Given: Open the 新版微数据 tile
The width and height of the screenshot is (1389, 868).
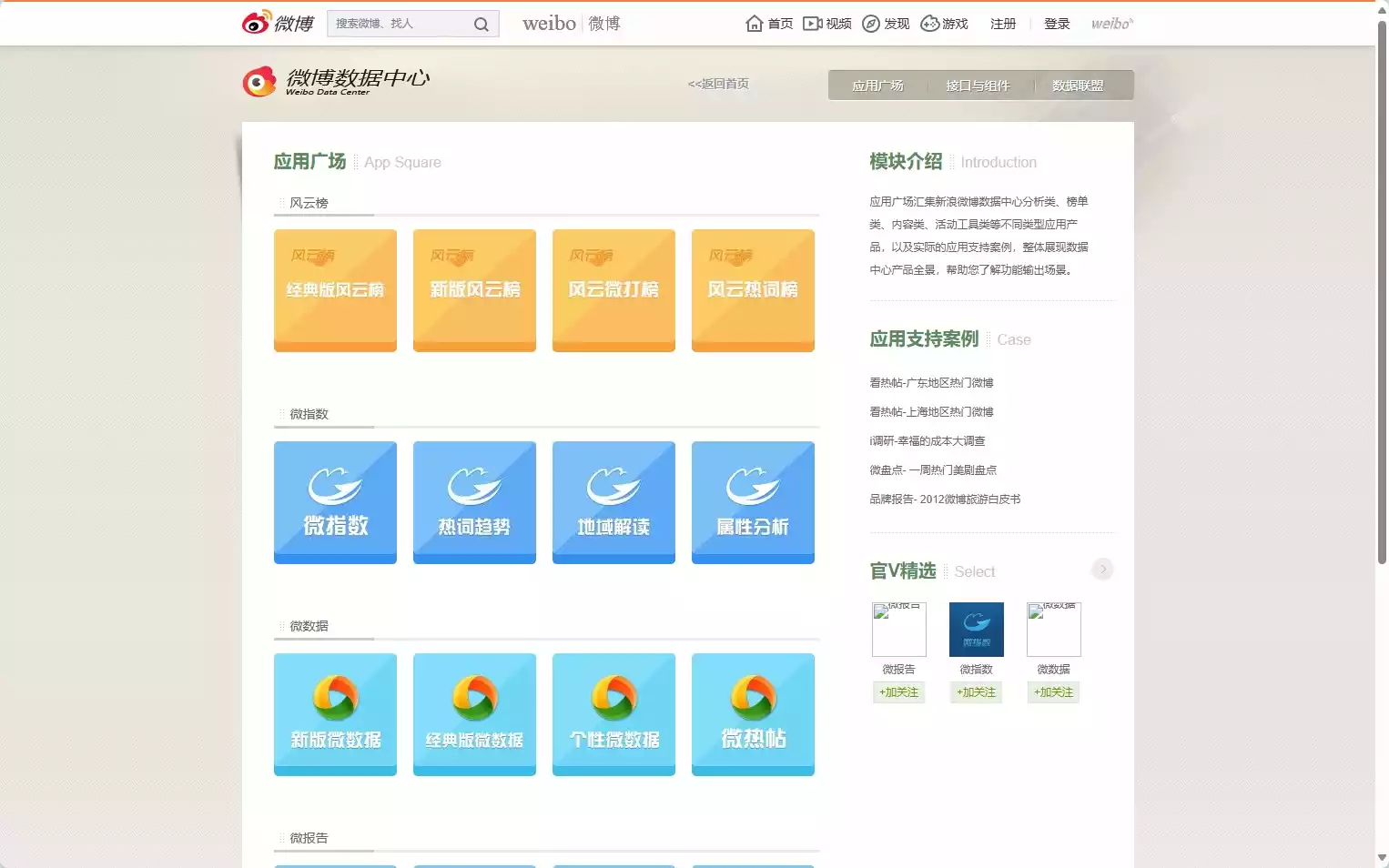Looking at the screenshot, I should [335, 714].
